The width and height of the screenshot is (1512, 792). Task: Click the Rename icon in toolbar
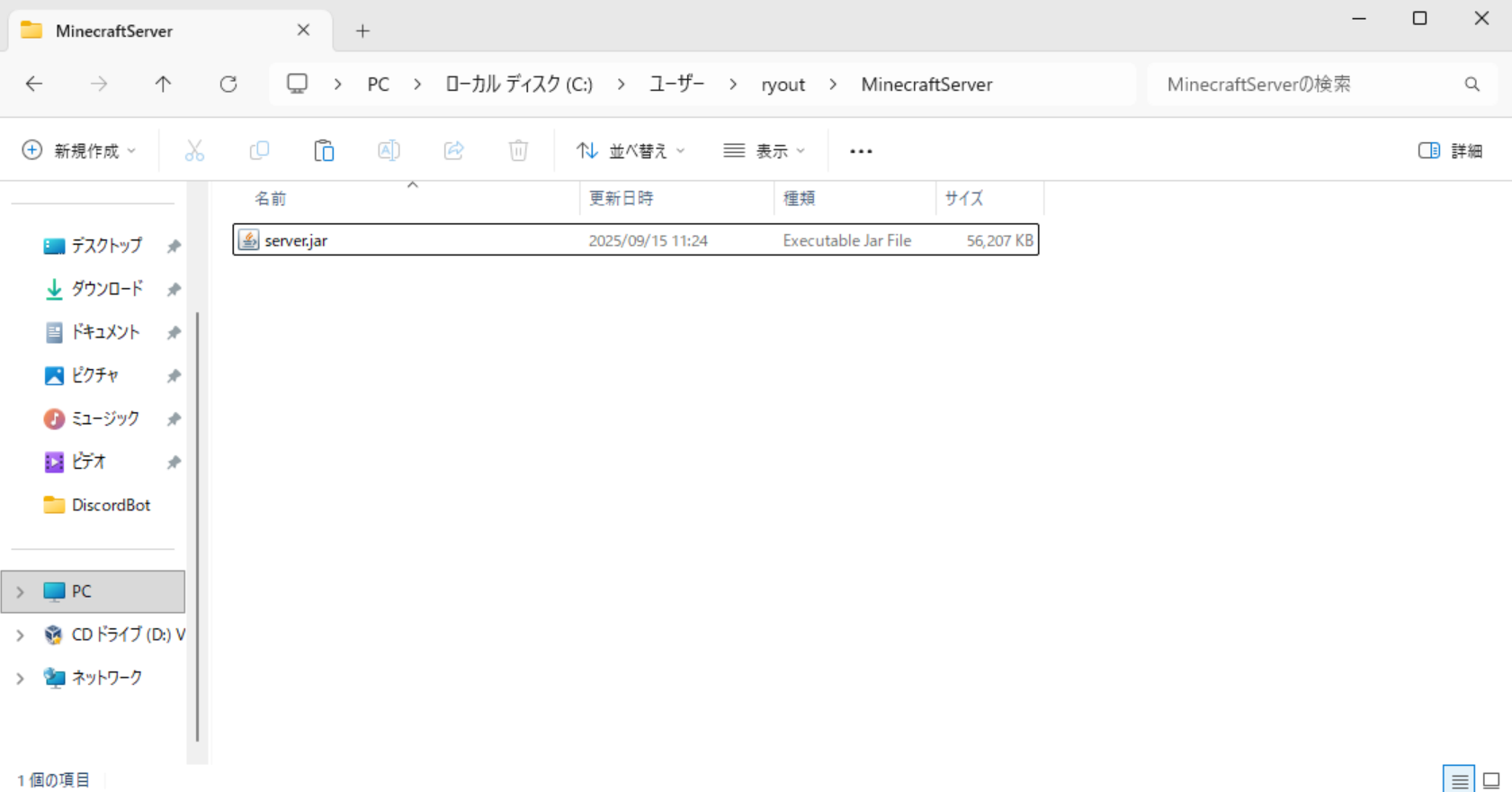pyautogui.click(x=389, y=150)
